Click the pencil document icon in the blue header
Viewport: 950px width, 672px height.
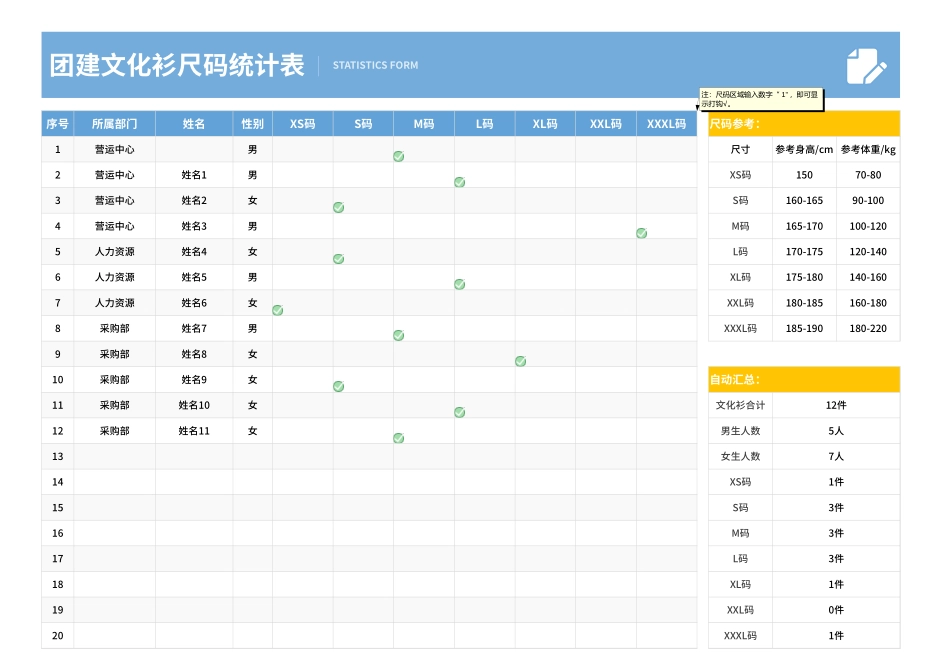click(866, 66)
